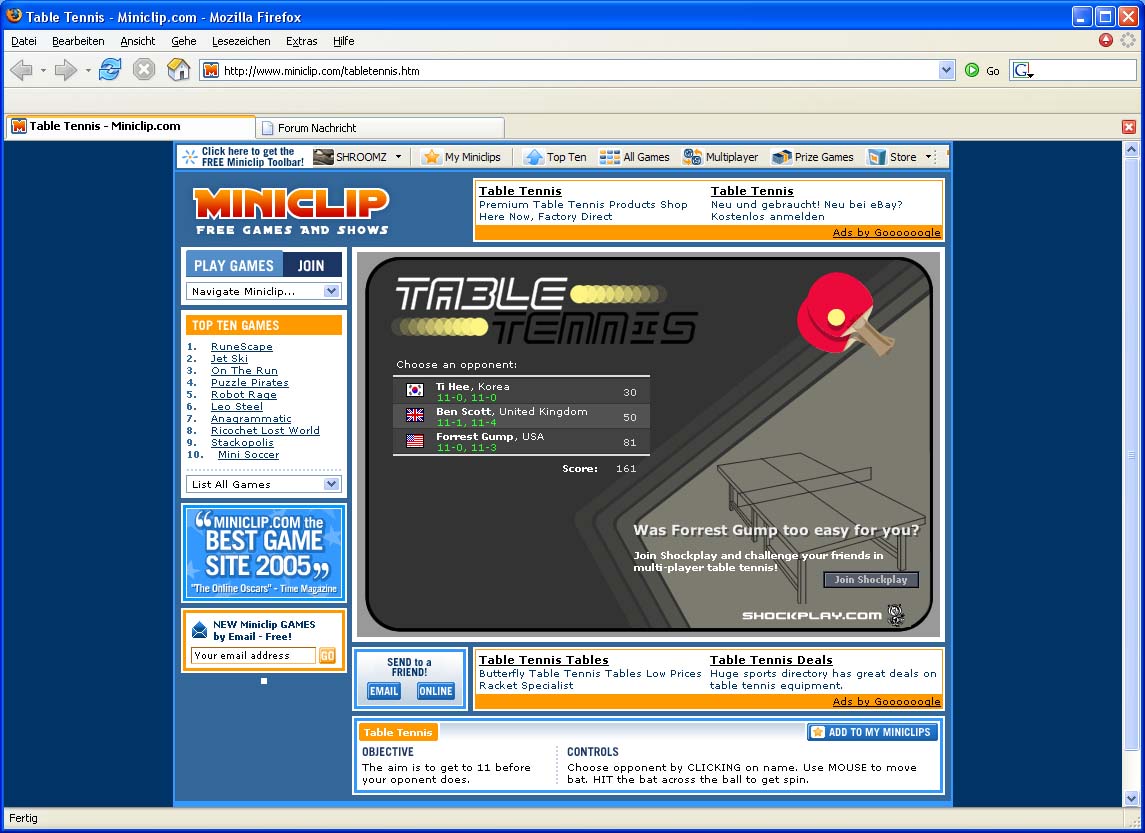This screenshot has width=1145, height=833.
Task: Select the USA flag for Forrest Gump
Action: coord(415,440)
